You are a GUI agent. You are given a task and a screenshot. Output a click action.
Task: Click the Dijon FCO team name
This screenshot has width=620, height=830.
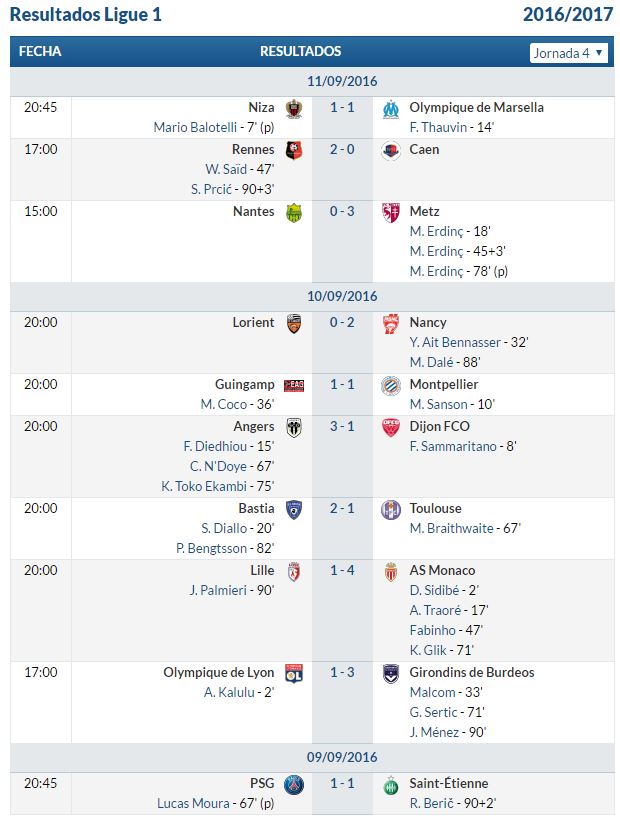point(439,427)
